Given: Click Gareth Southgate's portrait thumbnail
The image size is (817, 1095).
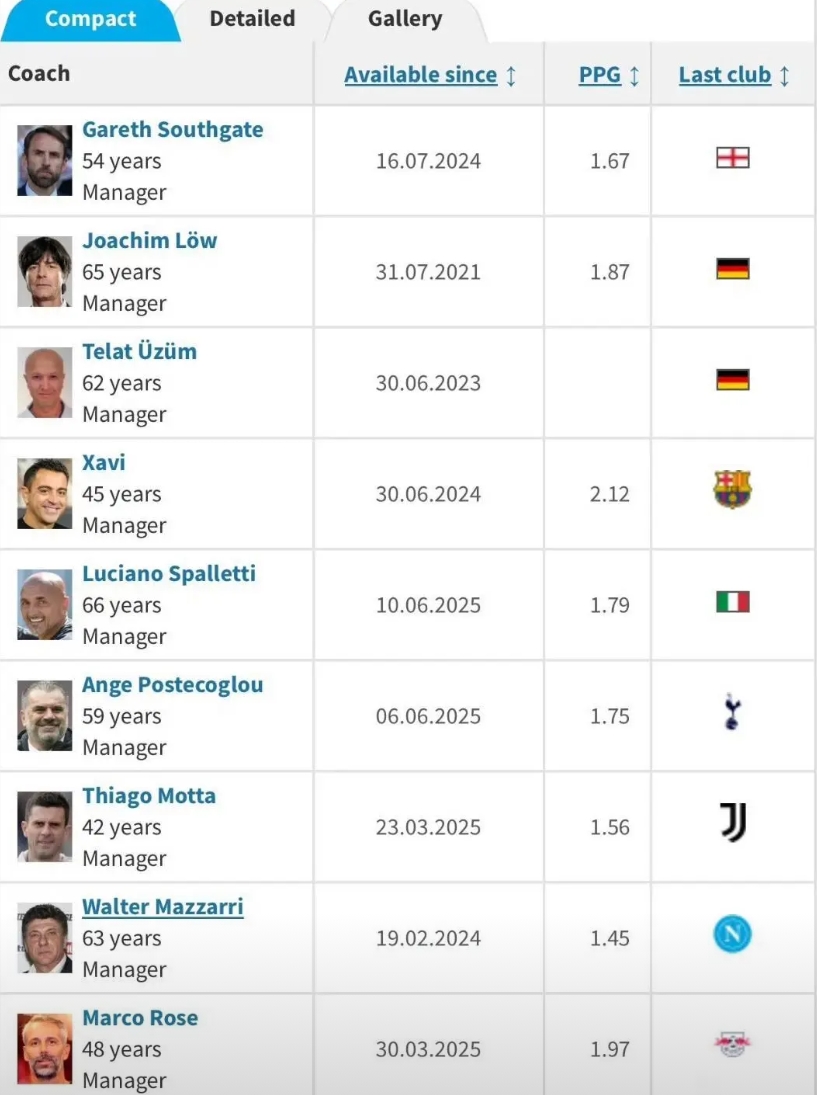Looking at the screenshot, I should point(45,160).
